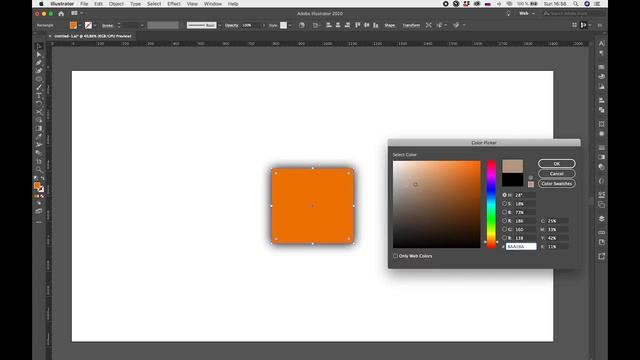Open the graphic Style dropdown
Viewport: 640px width, 360px height.
pos(290,25)
